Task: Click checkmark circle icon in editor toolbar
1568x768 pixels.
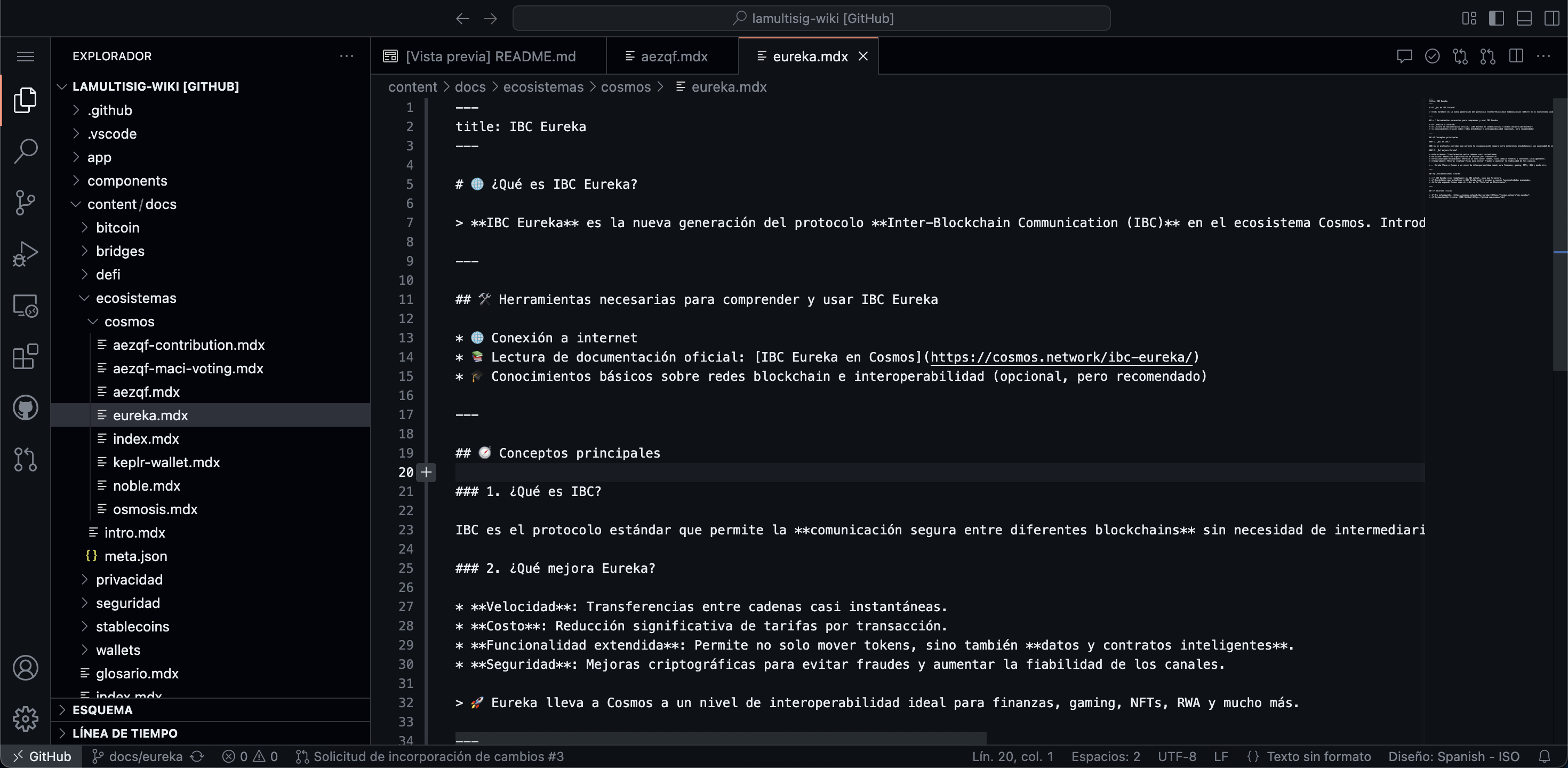Action: 1432,56
